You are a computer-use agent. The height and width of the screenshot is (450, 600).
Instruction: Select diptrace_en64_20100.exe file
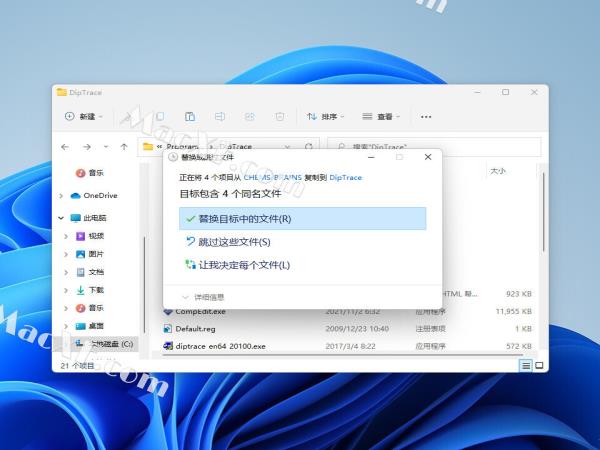220,346
